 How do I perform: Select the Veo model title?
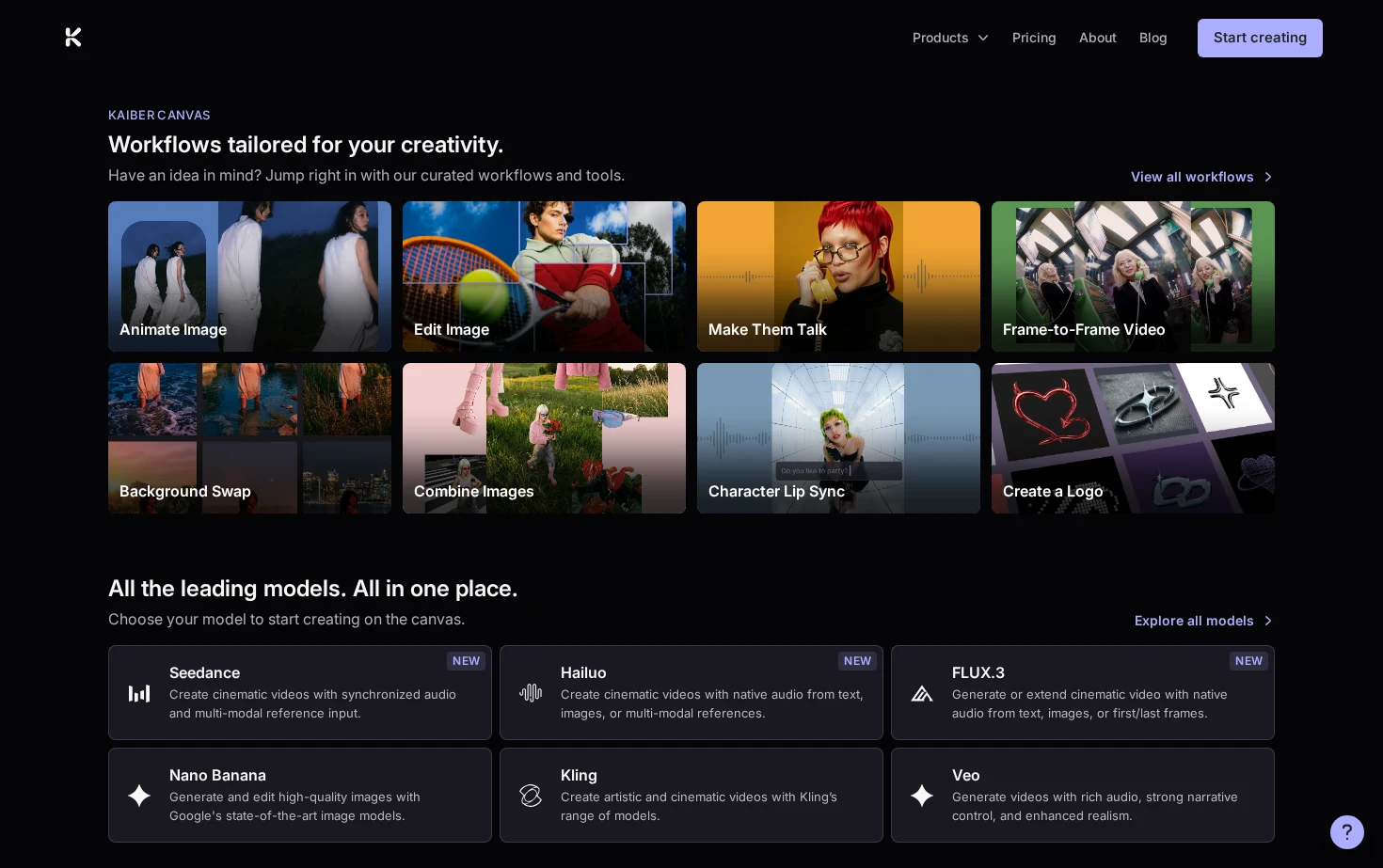(966, 775)
